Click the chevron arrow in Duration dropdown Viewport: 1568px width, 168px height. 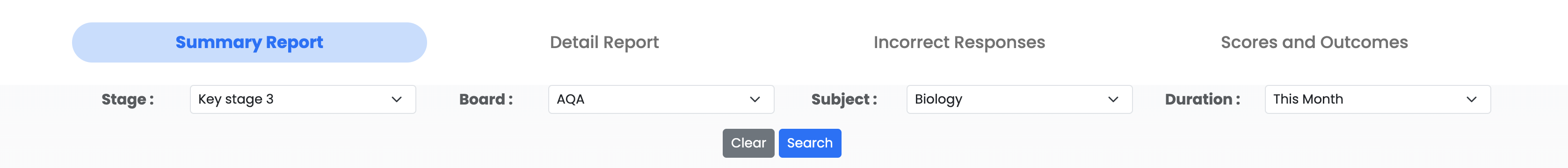pos(1471,99)
